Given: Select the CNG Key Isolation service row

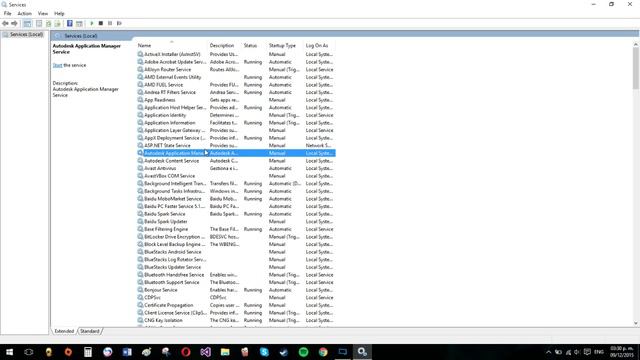Looking at the screenshot, I should [236, 320].
